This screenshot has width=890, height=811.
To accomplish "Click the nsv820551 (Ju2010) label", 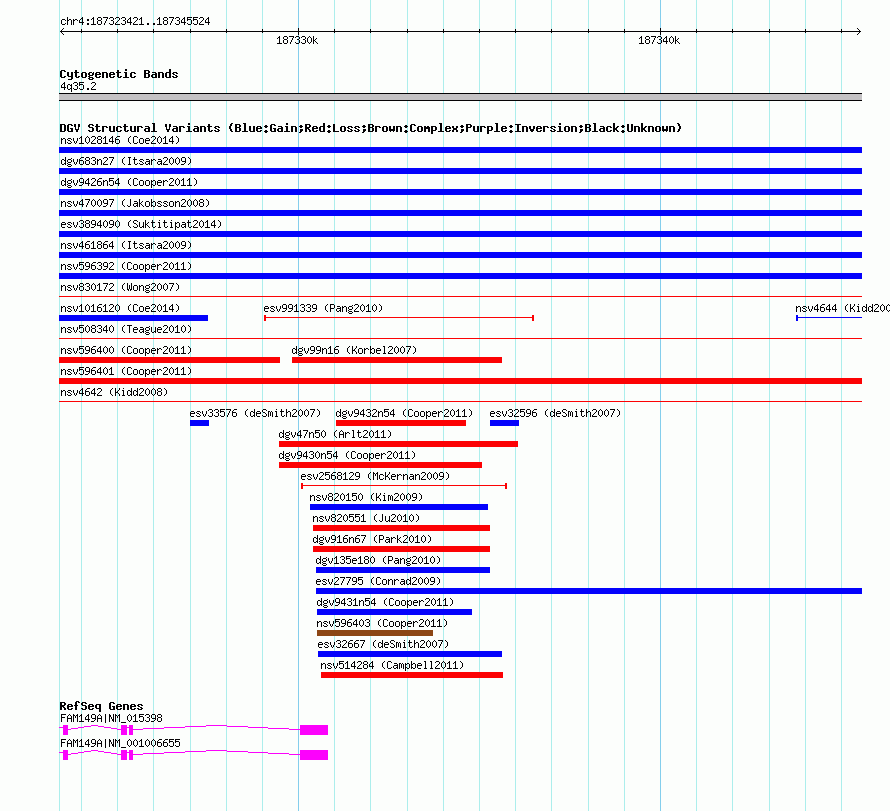I will 366,518.
